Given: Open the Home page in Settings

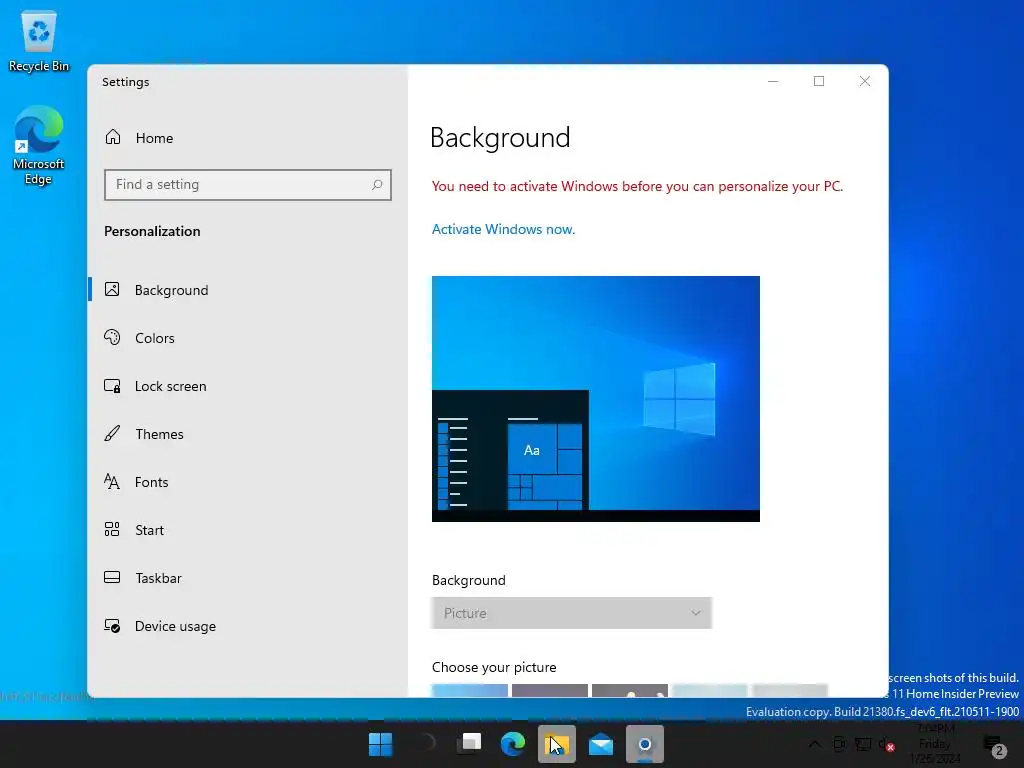Looking at the screenshot, I should coord(248,138).
